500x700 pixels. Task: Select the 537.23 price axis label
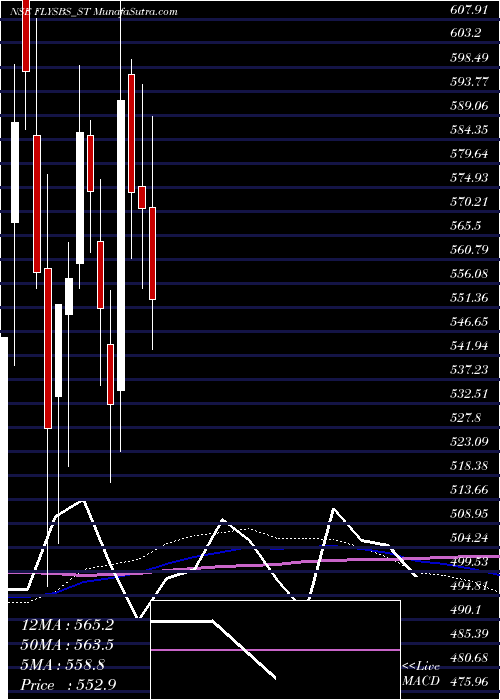coord(469,370)
